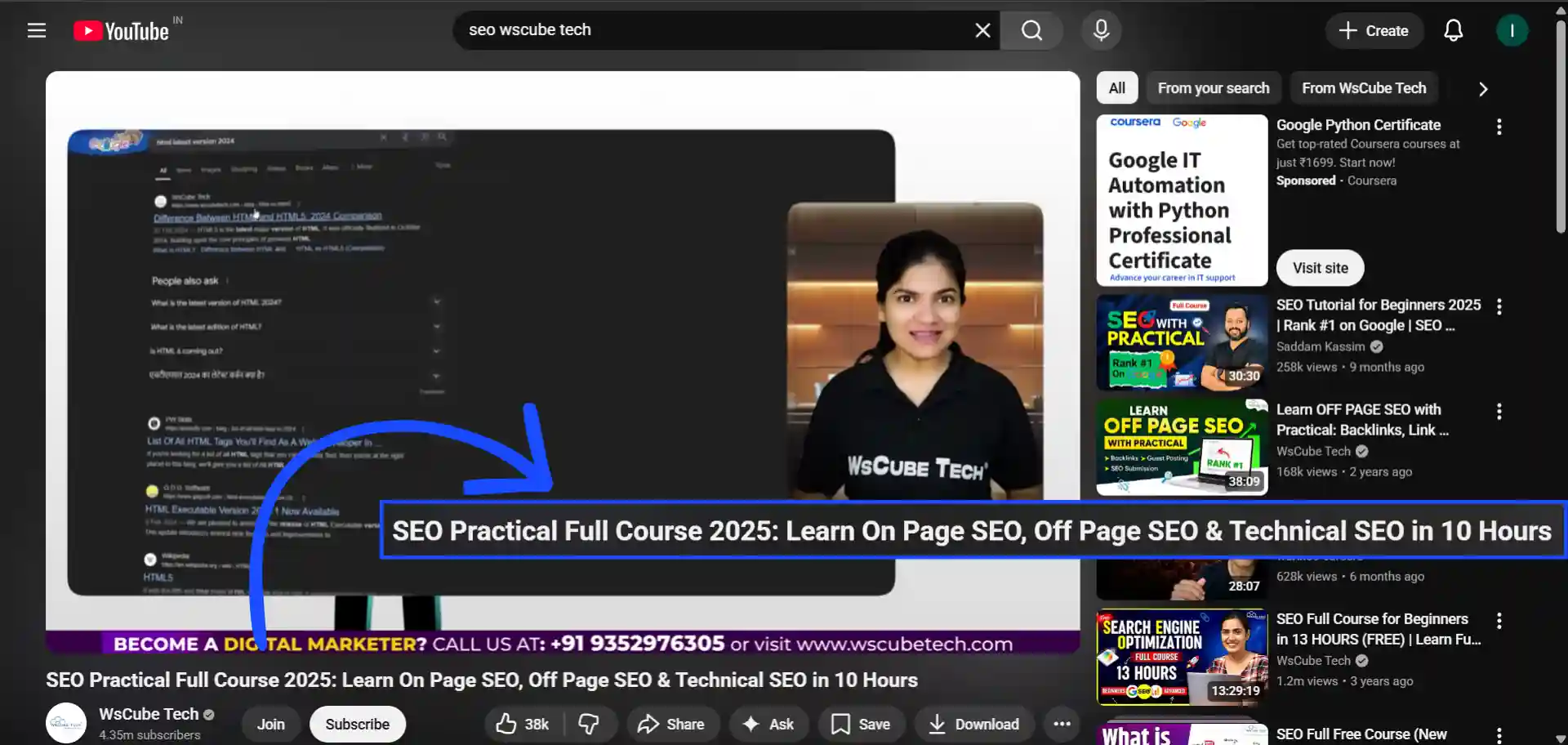The width and height of the screenshot is (1568, 745).
Task: Like the video with 38k likes
Action: [523, 724]
